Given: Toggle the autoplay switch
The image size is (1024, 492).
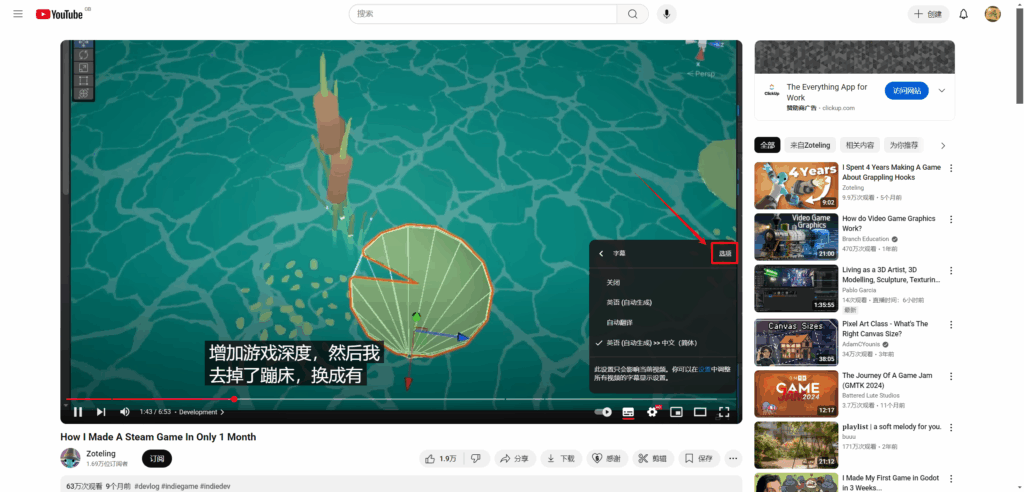Looking at the screenshot, I should tap(603, 412).
